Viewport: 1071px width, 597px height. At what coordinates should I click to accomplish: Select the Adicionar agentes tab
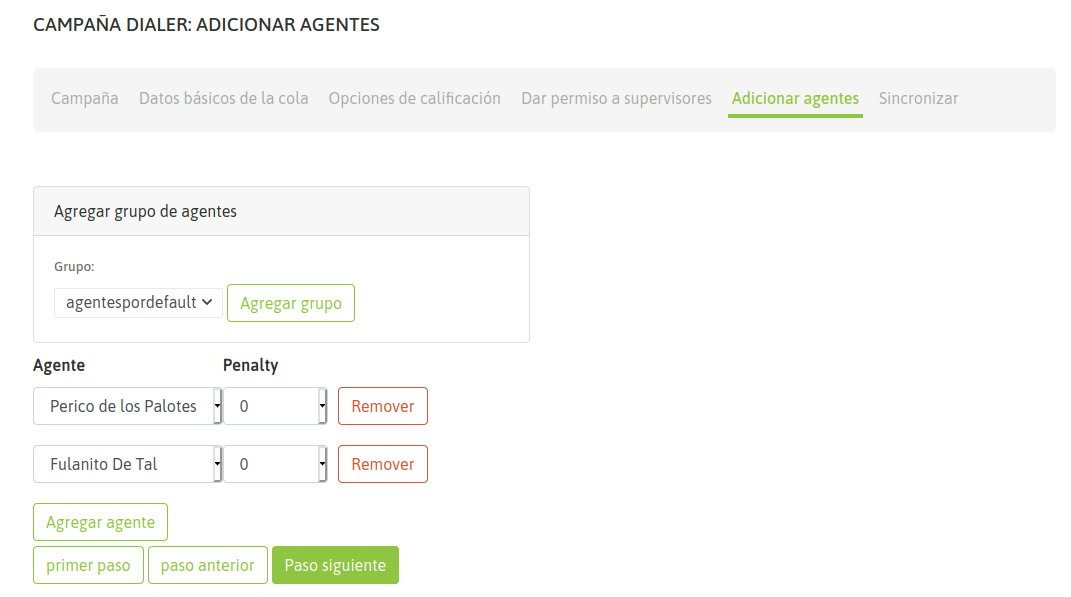795,98
